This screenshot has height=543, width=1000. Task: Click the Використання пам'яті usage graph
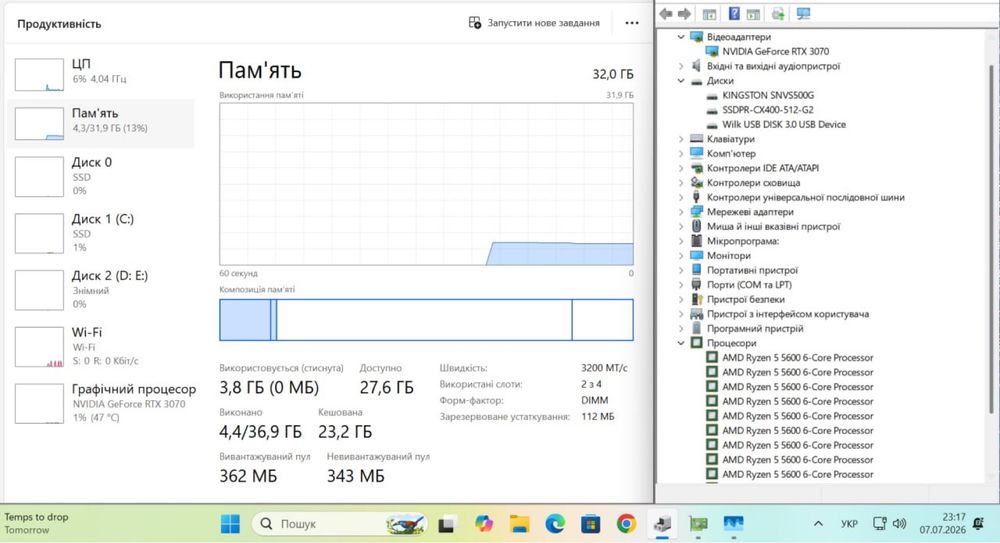click(426, 184)
